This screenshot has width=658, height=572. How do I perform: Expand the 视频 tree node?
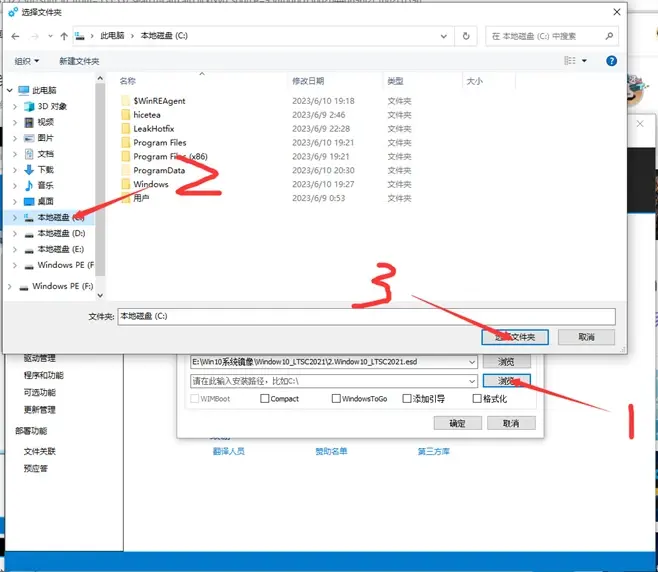click(x=15, y=122)
